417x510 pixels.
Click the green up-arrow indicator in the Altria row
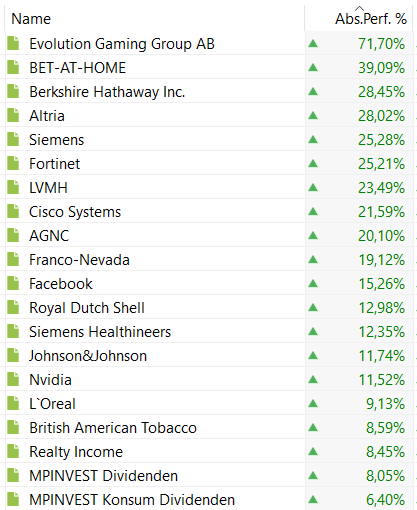313,115
